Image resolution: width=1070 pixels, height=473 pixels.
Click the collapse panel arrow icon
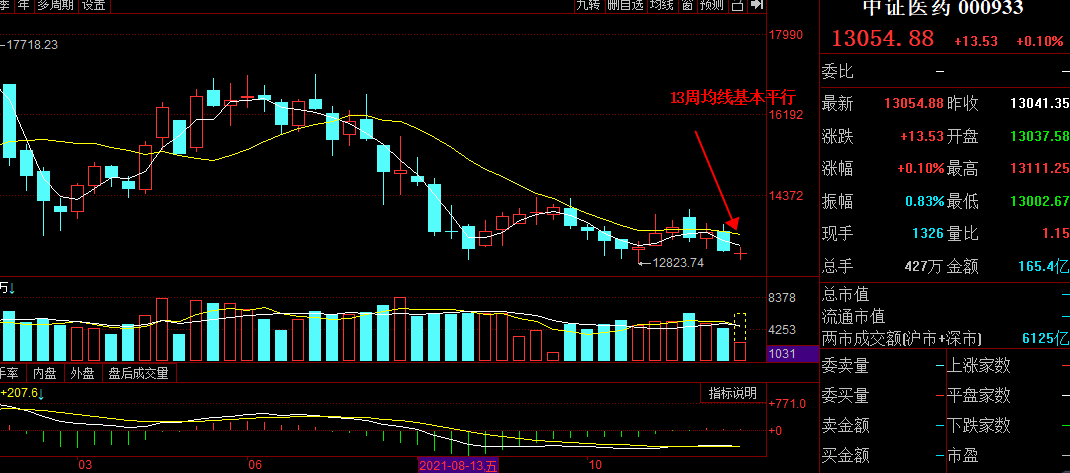756,5
